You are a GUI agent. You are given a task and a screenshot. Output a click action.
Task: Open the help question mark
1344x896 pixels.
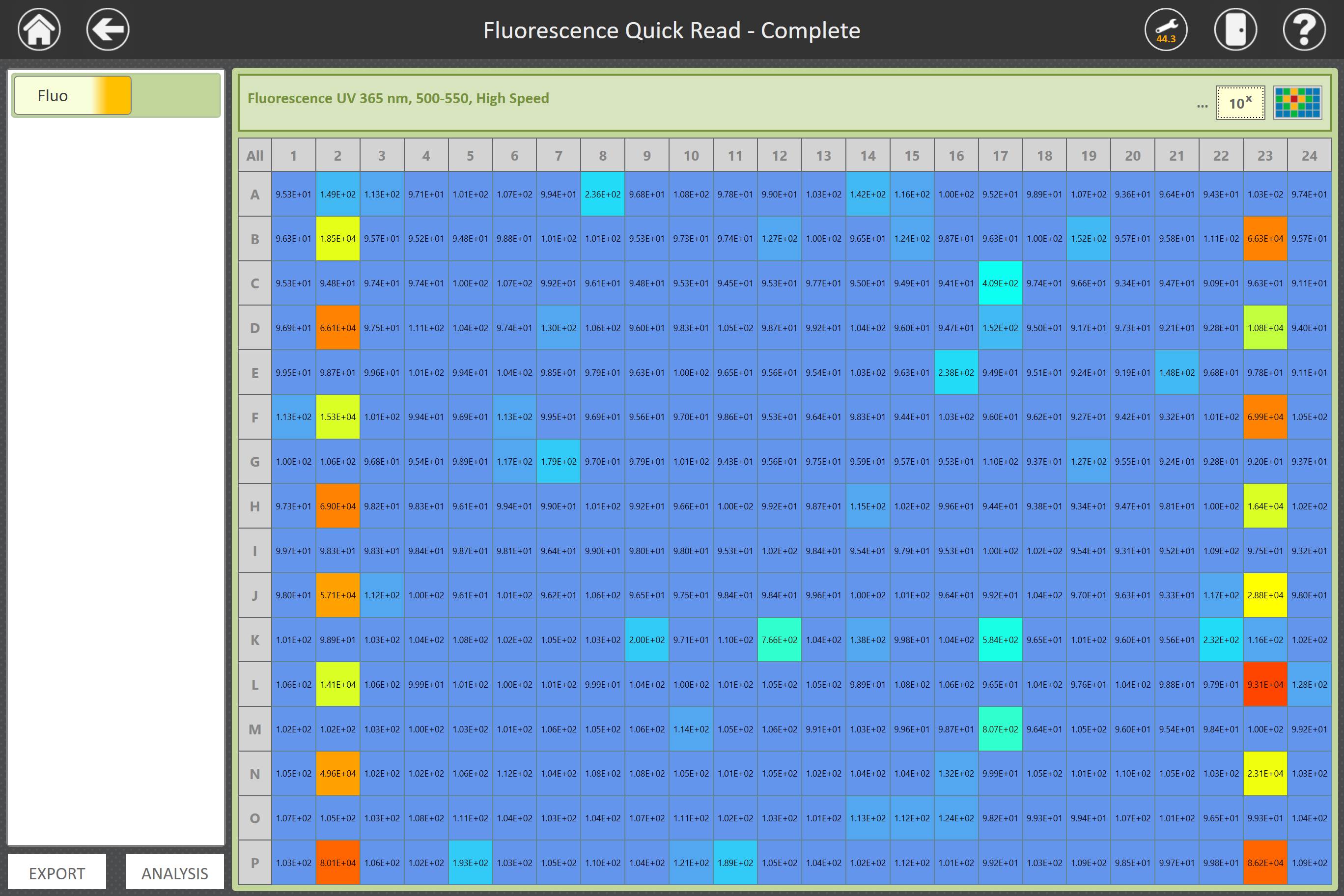(x=1303, y=29)
